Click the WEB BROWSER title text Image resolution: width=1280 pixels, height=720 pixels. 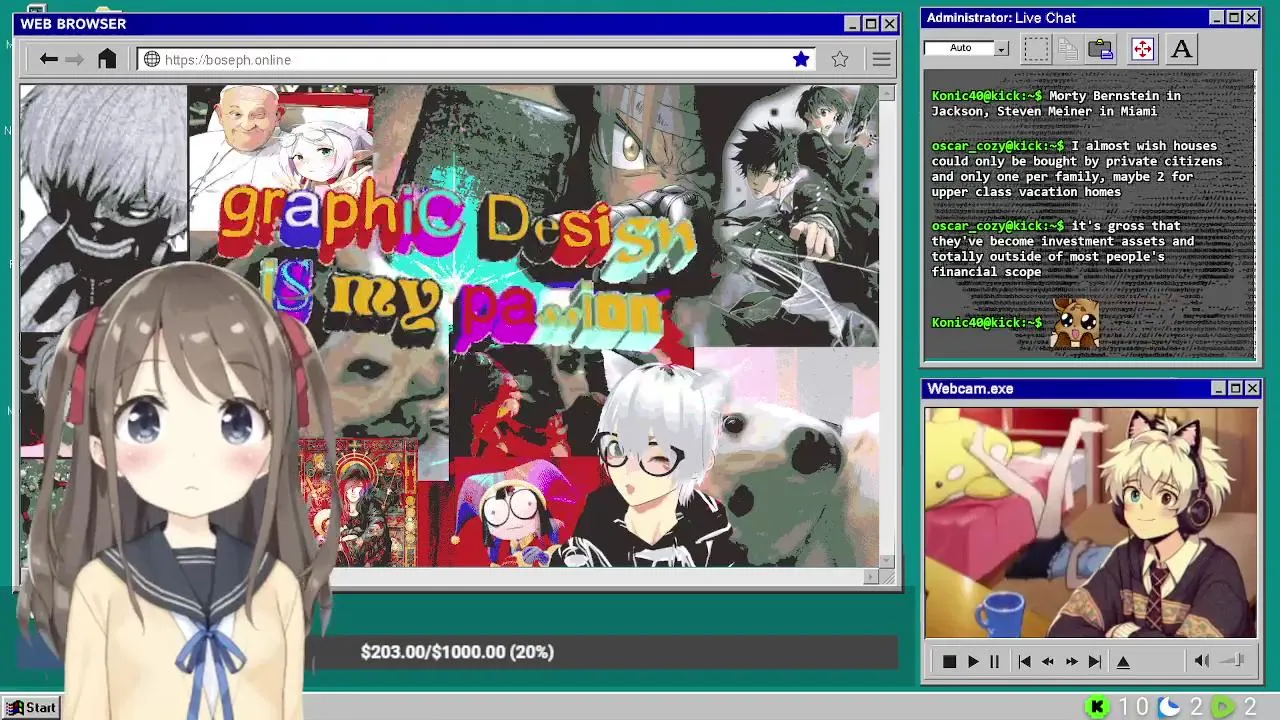coord(73,24)
